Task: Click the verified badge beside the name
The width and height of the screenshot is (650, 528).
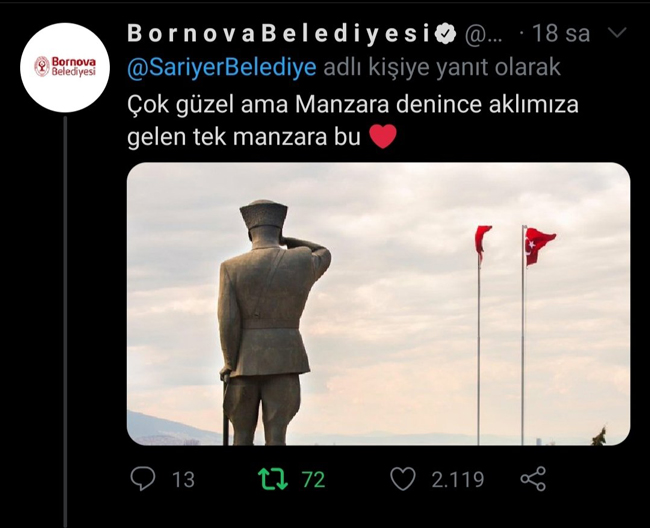Action: (446, 34)
